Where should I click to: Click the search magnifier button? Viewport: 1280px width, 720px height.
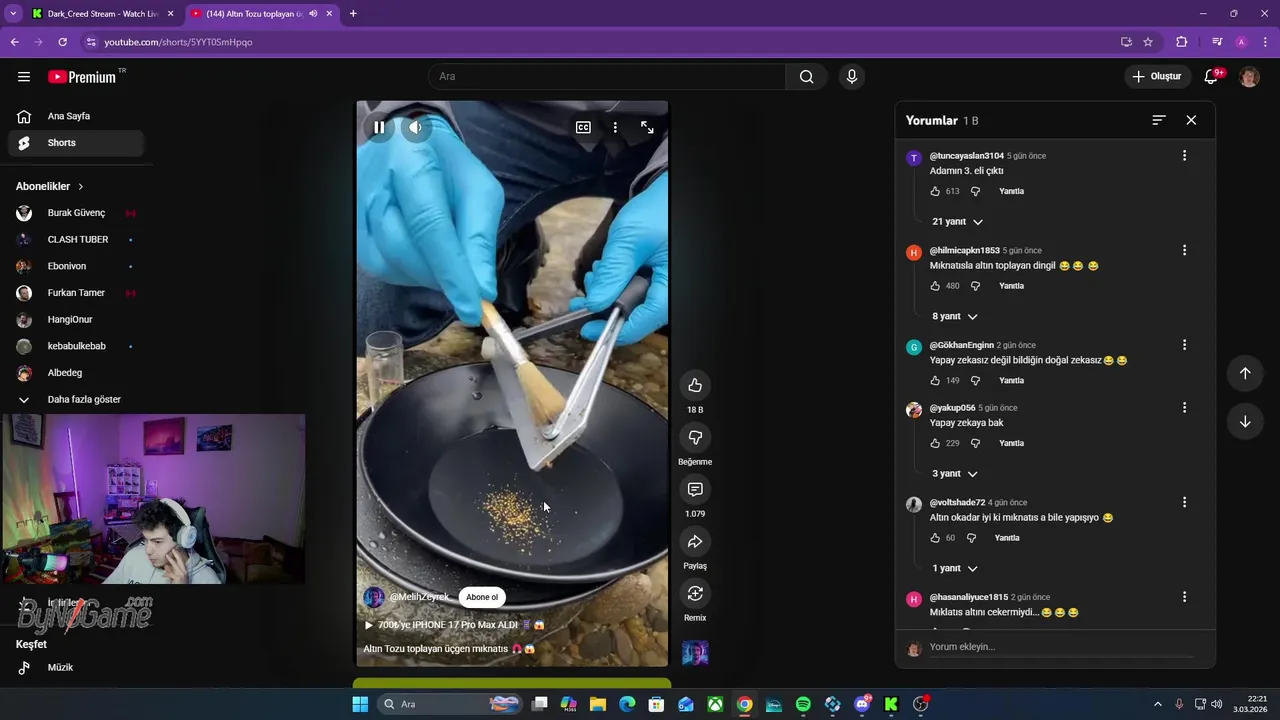pos(806,77)
